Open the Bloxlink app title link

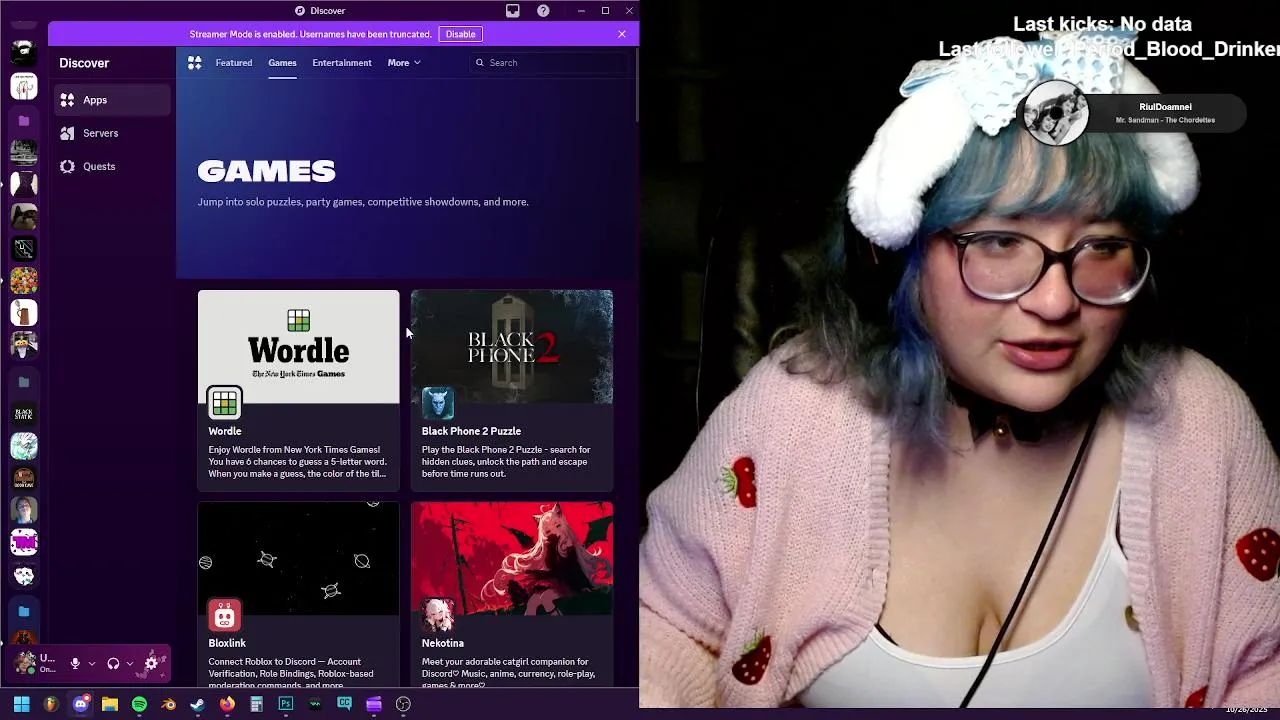pyautogui.click(x=227, y=643)
